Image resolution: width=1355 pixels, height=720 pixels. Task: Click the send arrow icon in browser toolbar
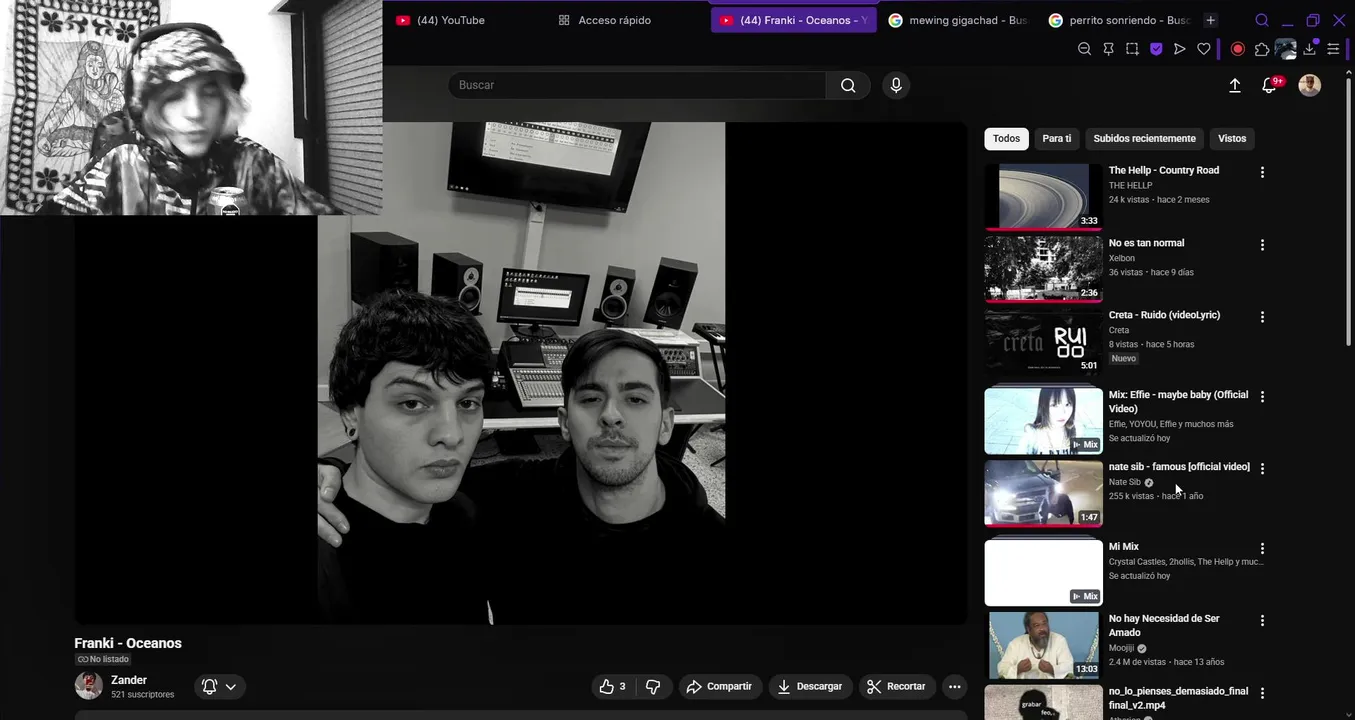point(1180,49)
